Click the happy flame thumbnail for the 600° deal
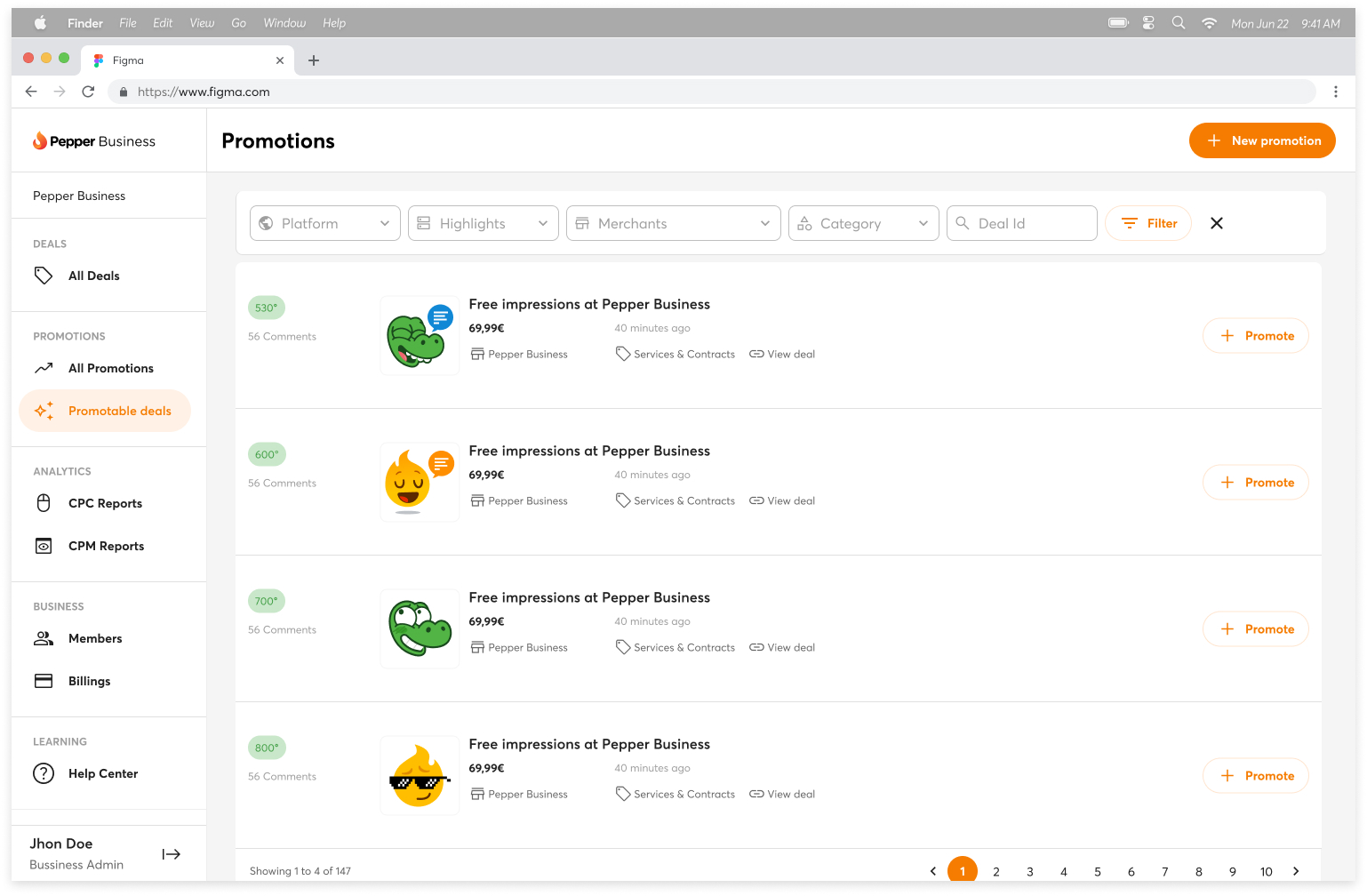 [x=420, y=482]
